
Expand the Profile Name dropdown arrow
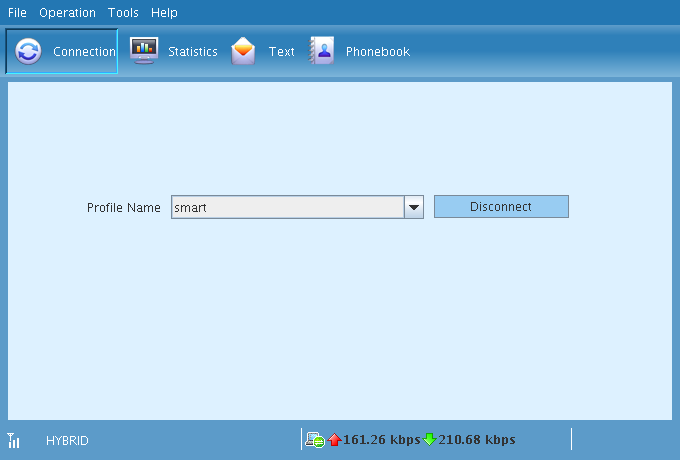pyautogui.click(x=414, y=207)
